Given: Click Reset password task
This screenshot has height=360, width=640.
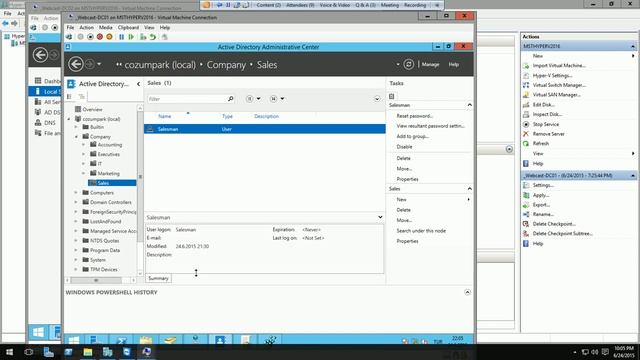Looking at the screenshot, I should (x=415, y=116).
